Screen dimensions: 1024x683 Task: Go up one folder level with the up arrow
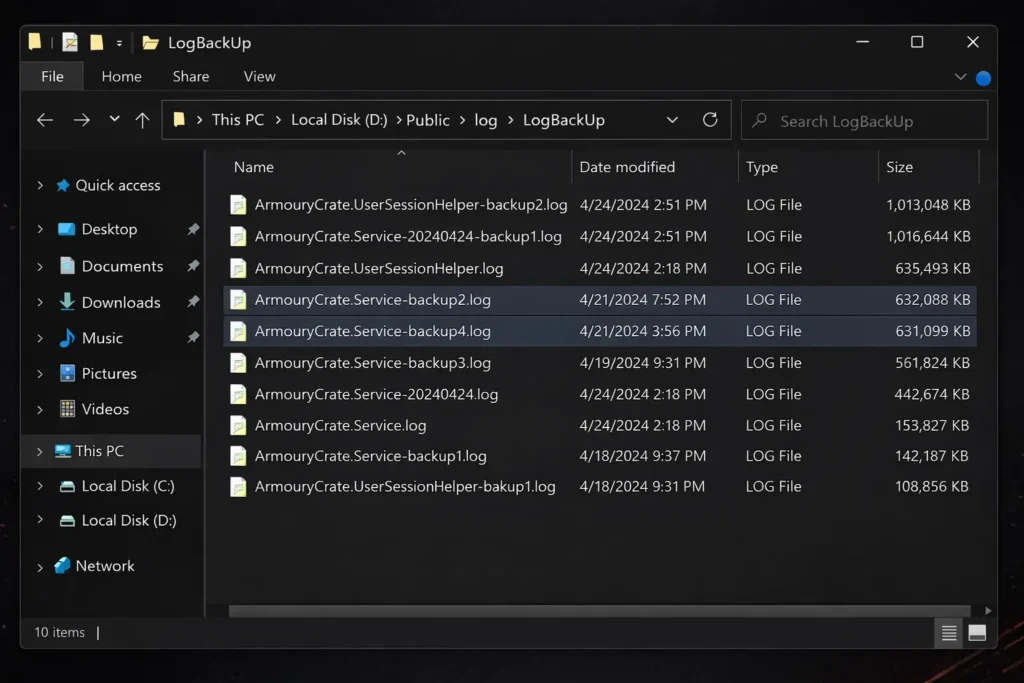click(142, 119)
